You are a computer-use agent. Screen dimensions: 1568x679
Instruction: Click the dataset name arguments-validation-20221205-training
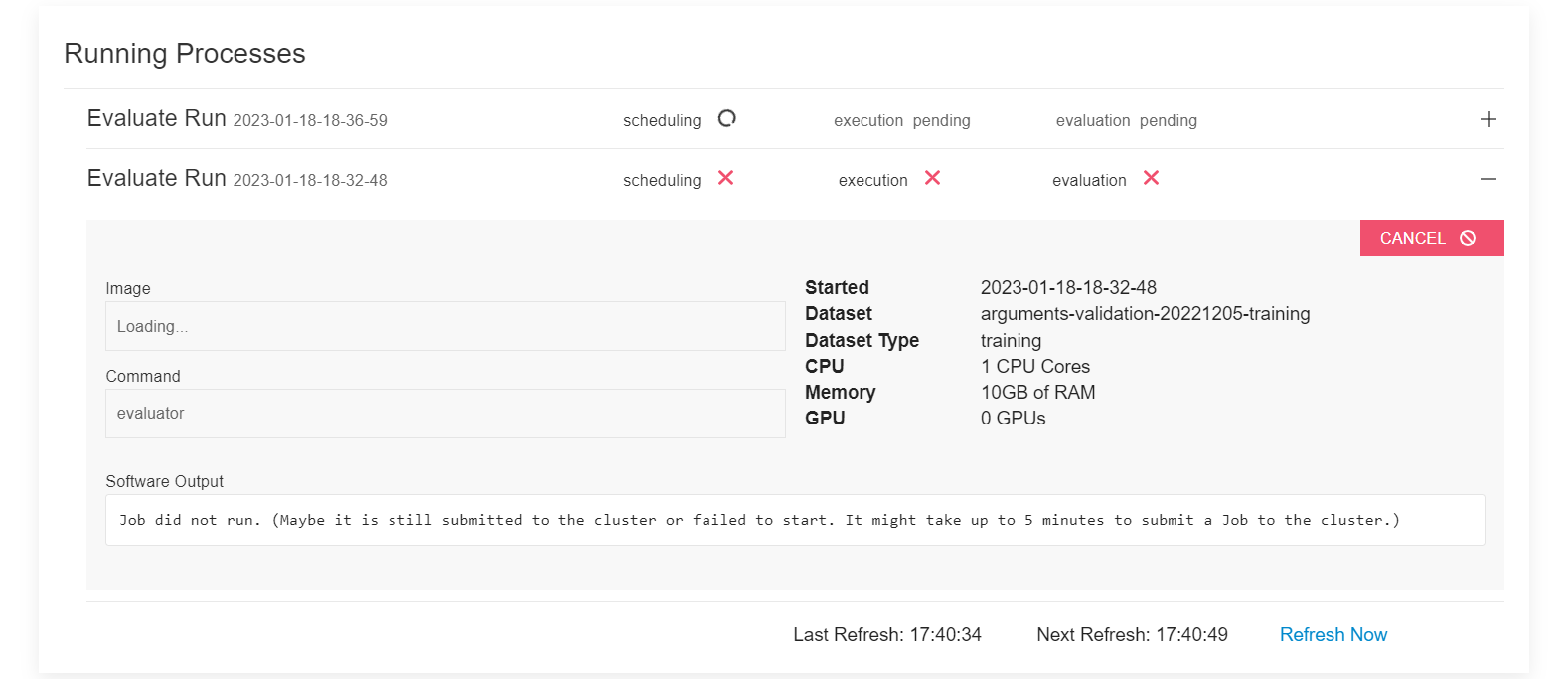[x=1145, y=314]
